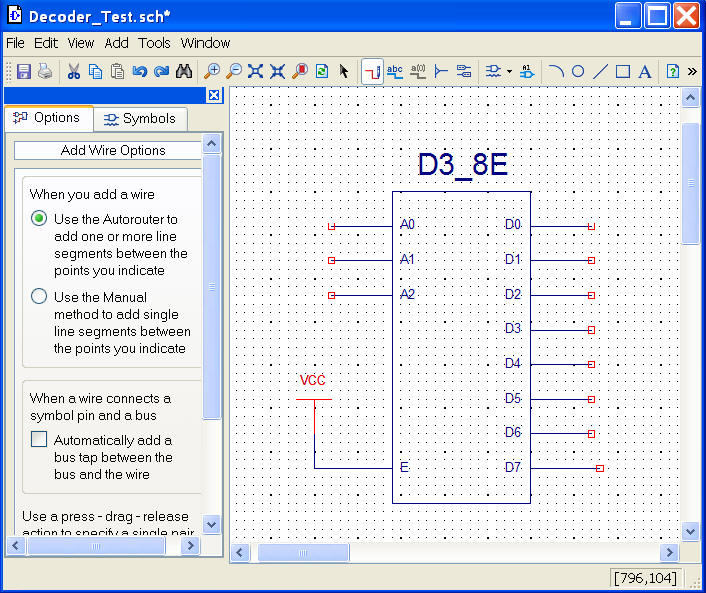Open the Edit menu
This screenshot has width=706, height=593.
[x=45, y=43]
